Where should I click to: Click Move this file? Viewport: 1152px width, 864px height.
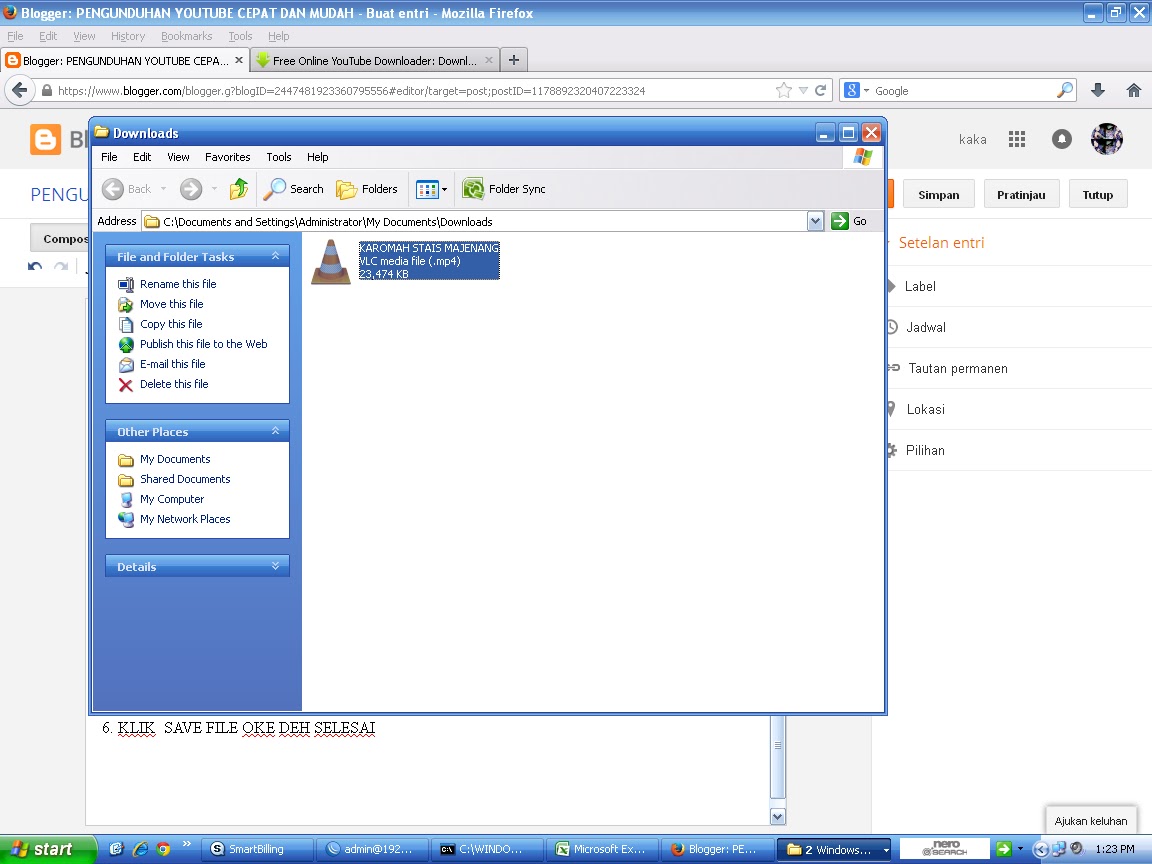[171, 303]
